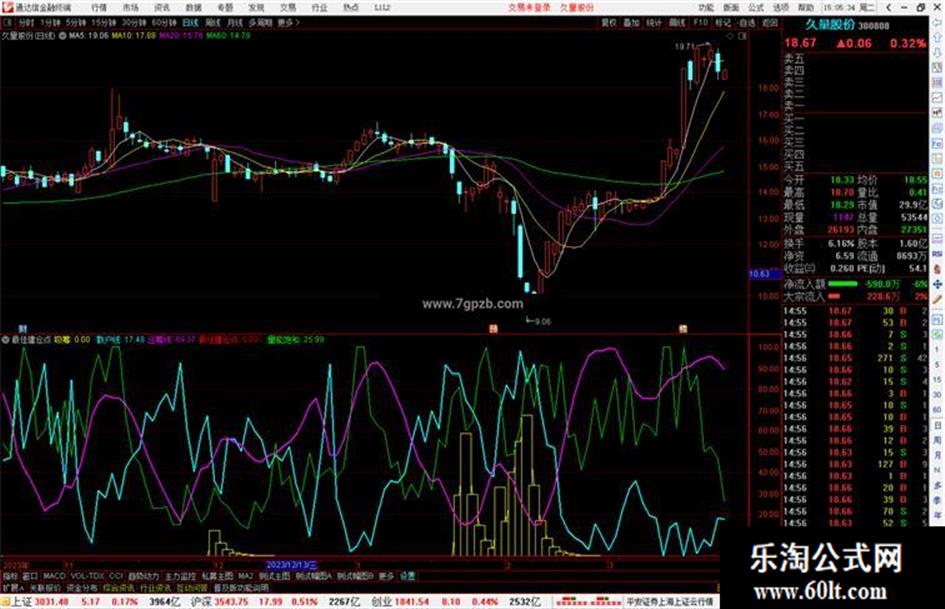Open the 资讯 menu
The width and height of the screenshot is (945, 609).
162,8
